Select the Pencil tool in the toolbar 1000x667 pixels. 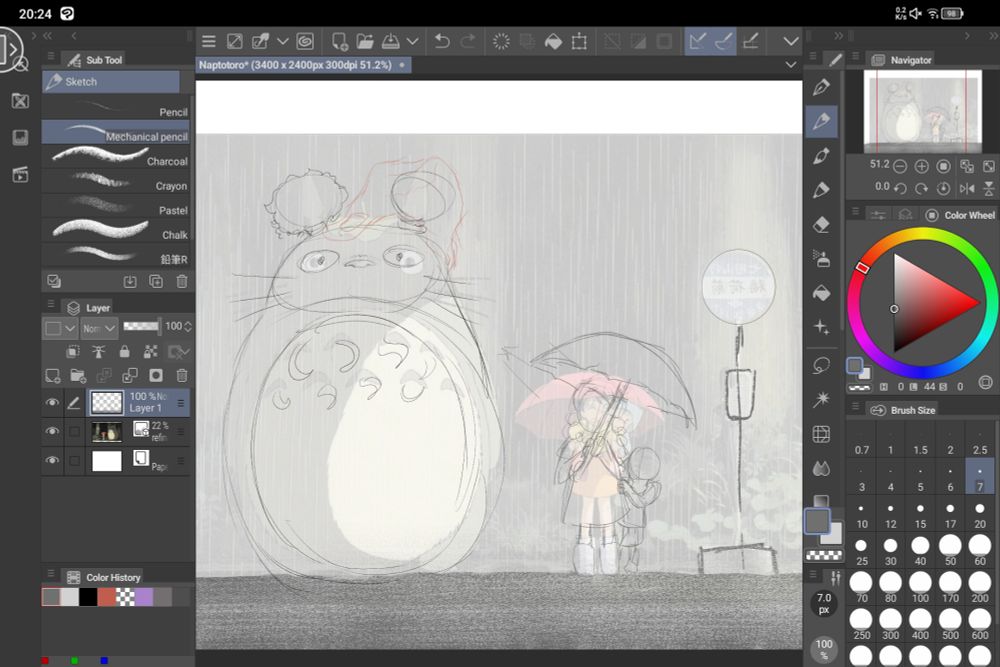pyautogui.click(x=821, y=121)
